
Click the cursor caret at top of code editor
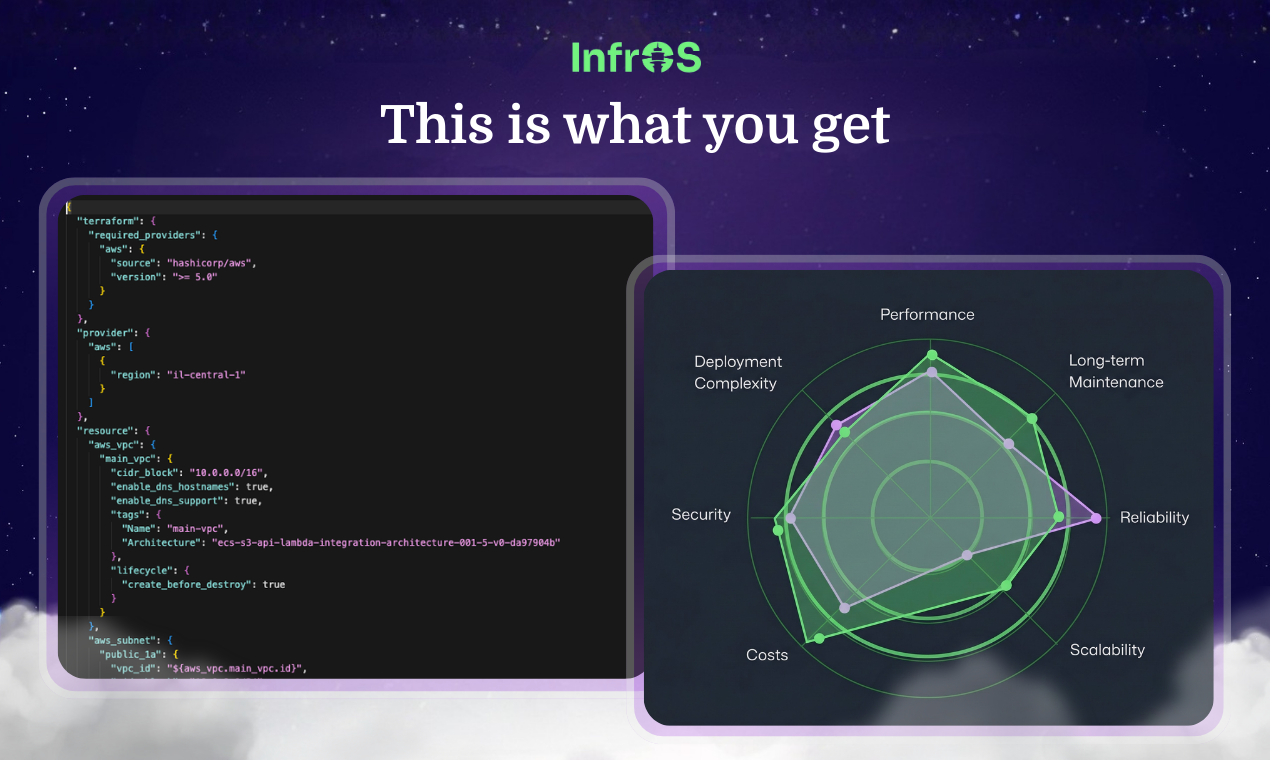pos(66,205)
